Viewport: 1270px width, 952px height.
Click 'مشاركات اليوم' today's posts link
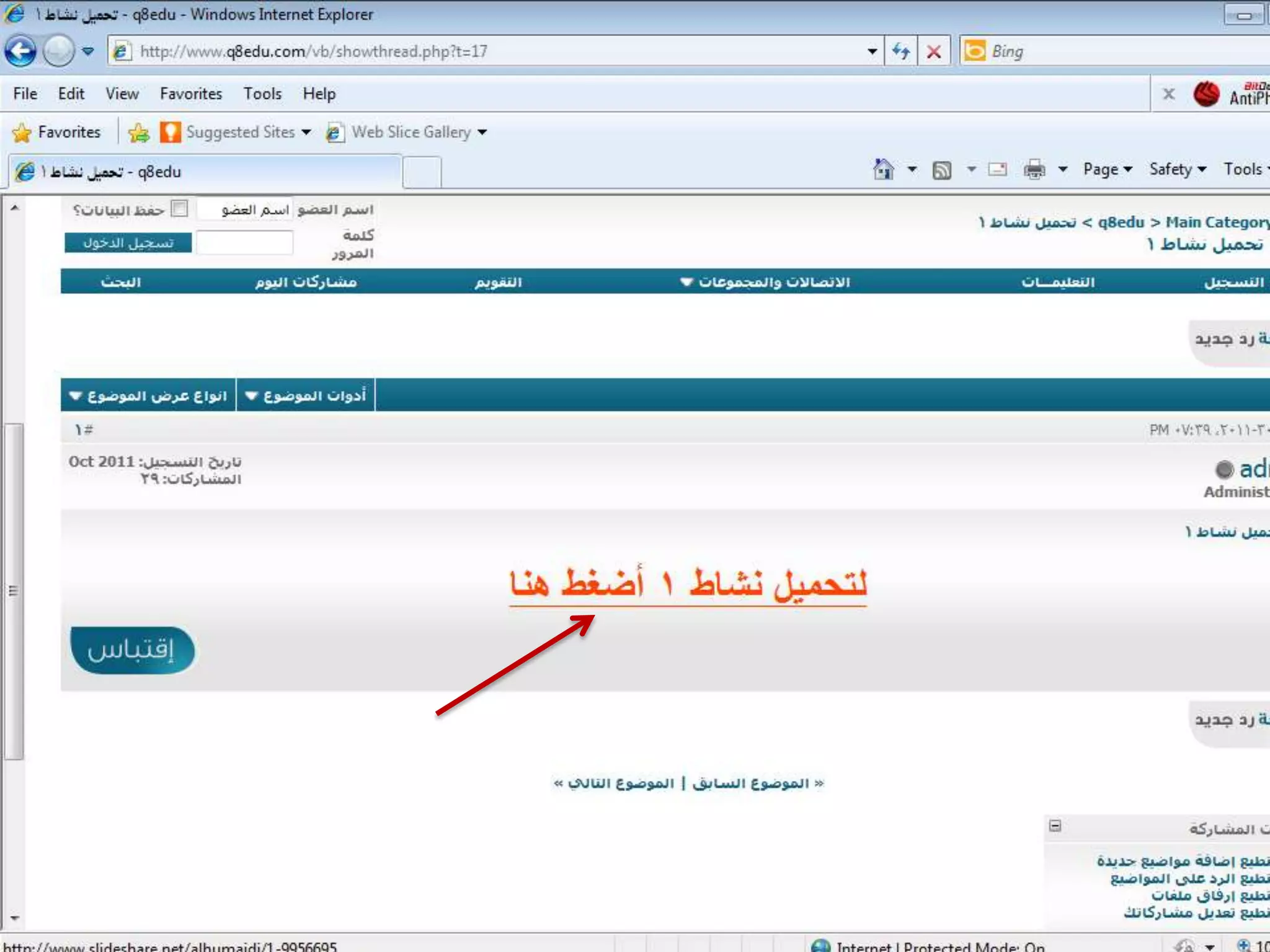coord(306,282)
